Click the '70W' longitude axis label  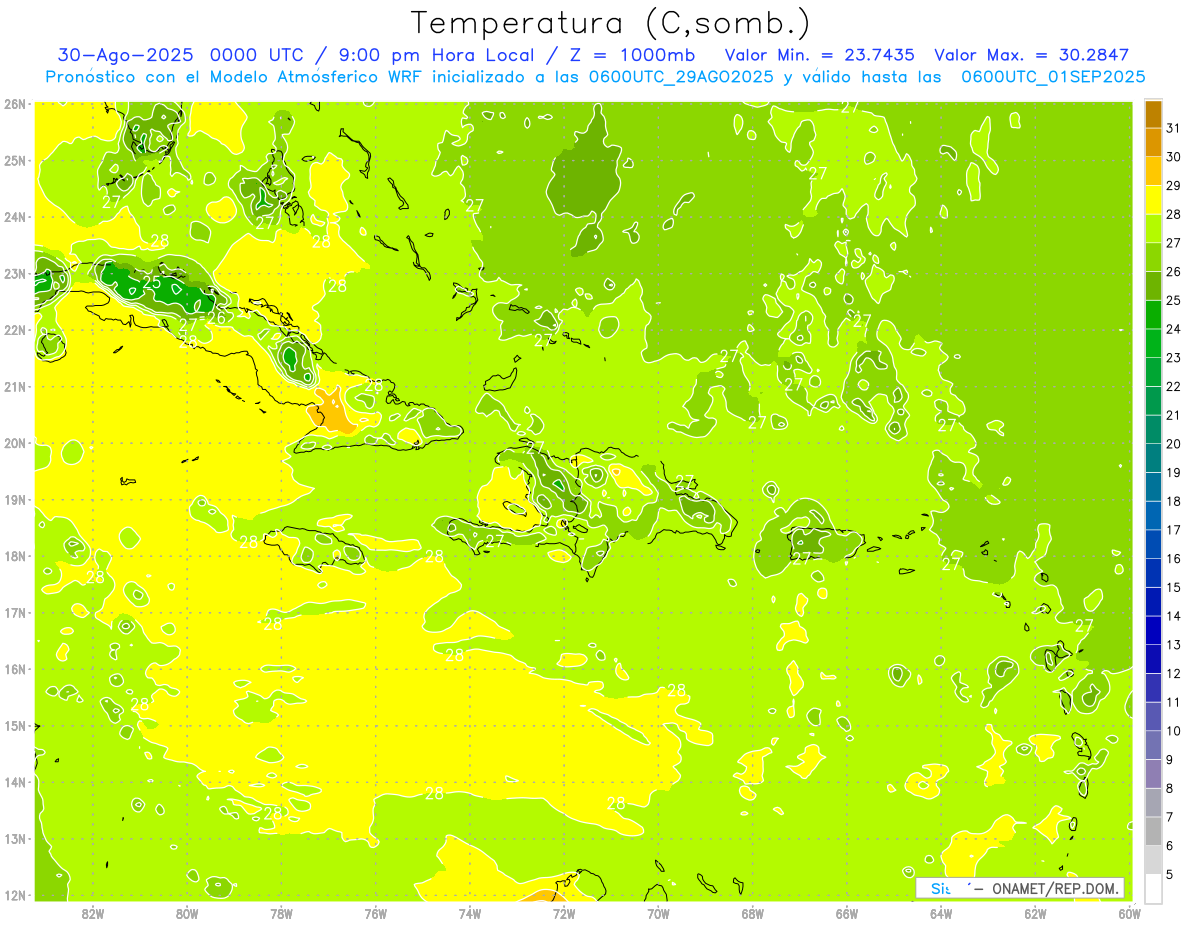[659, 912]
